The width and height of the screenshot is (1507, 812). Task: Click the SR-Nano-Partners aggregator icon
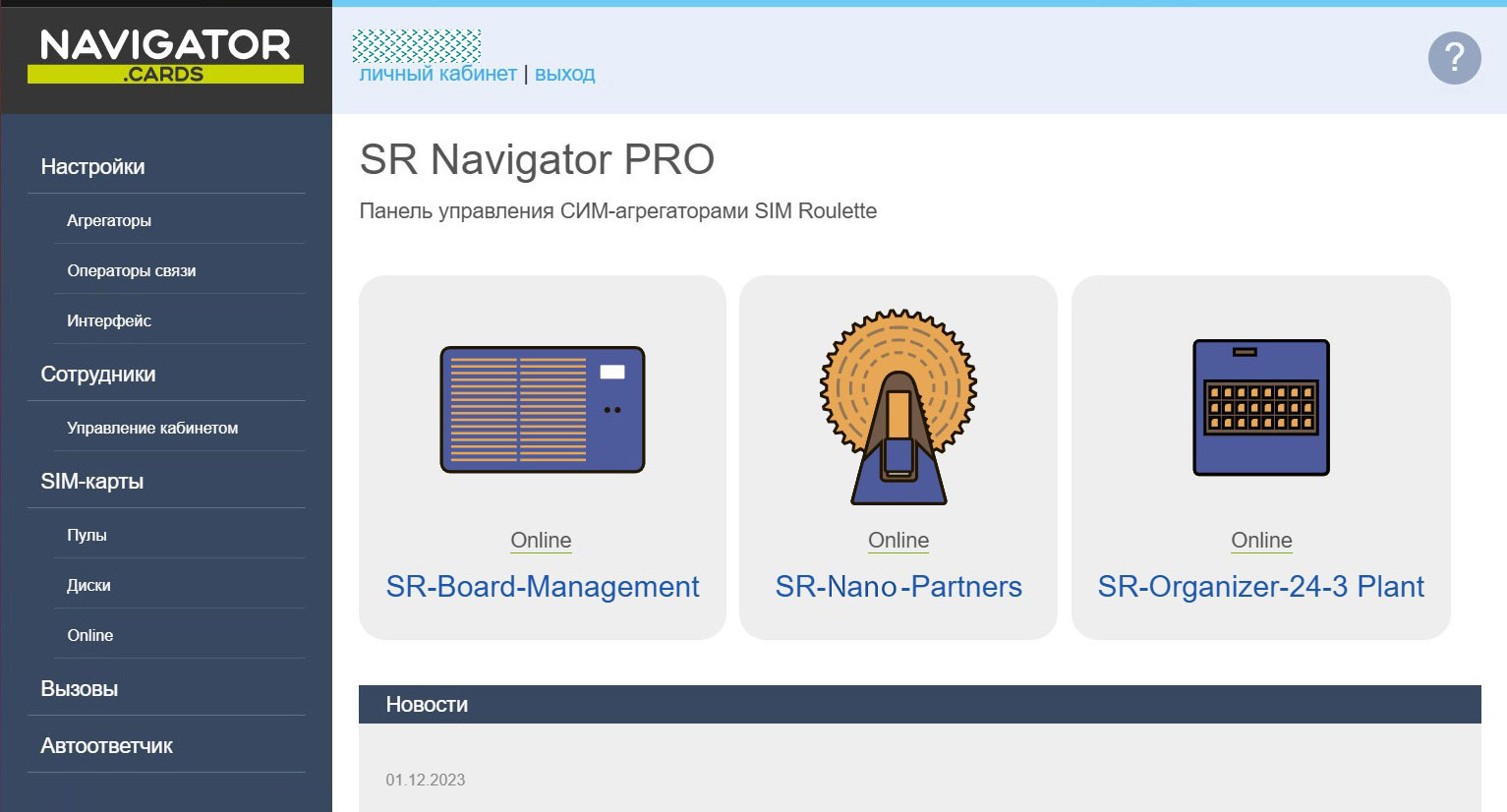(x=898, y=408)
